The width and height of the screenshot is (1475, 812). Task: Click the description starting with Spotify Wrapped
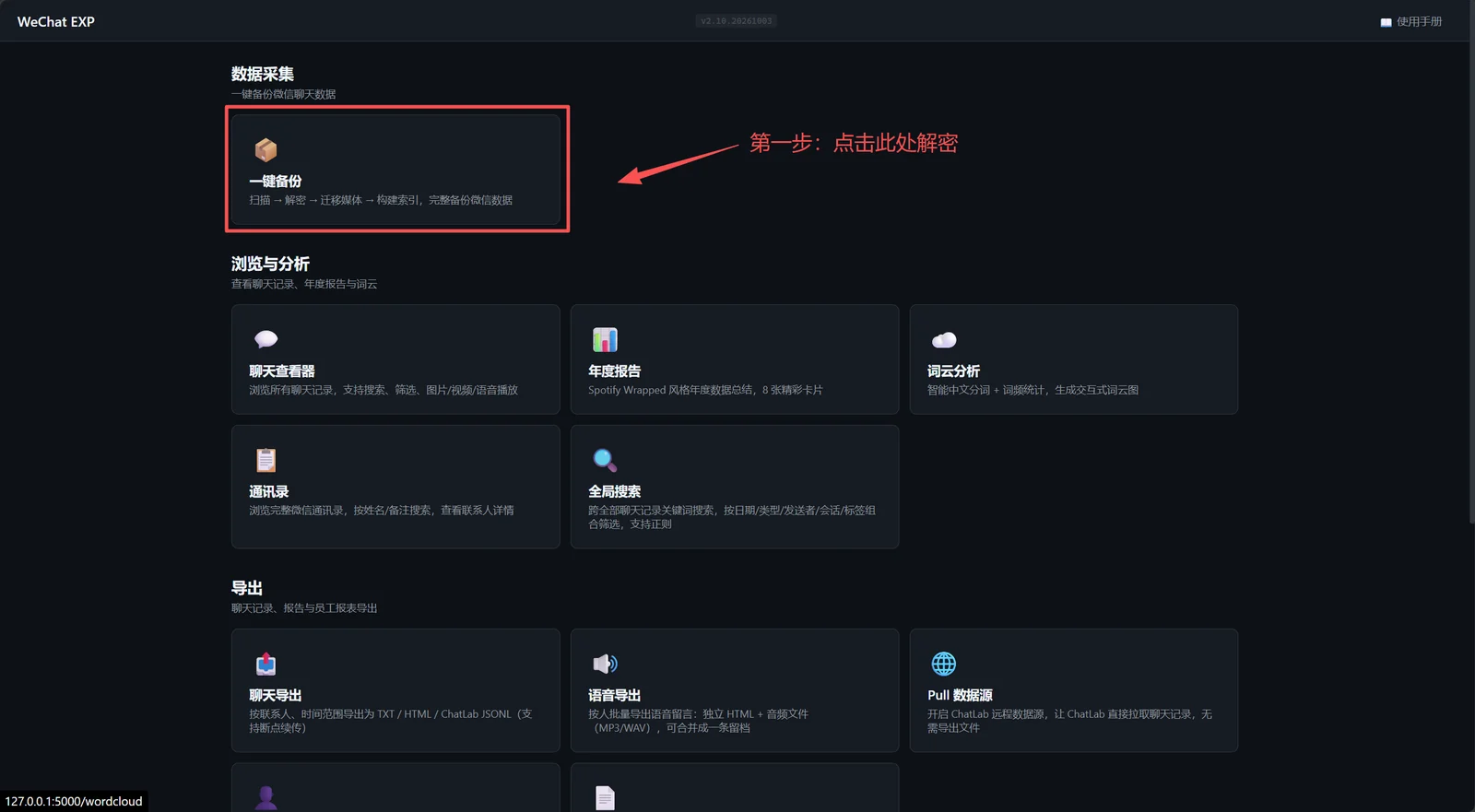(705, 390)
